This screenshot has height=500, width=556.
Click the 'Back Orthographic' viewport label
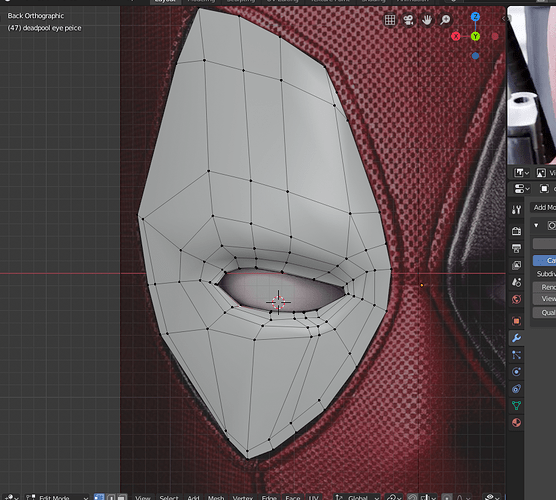pos(36,16)
